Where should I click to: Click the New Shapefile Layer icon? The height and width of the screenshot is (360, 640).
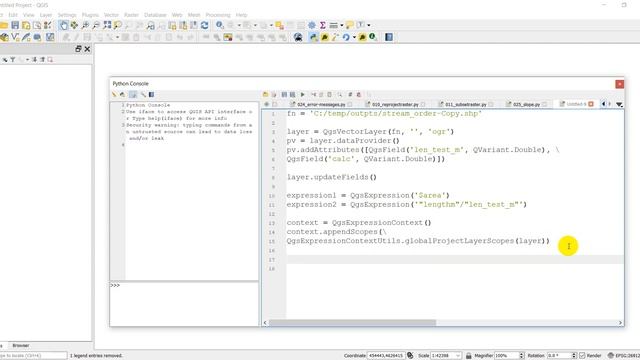15,37
